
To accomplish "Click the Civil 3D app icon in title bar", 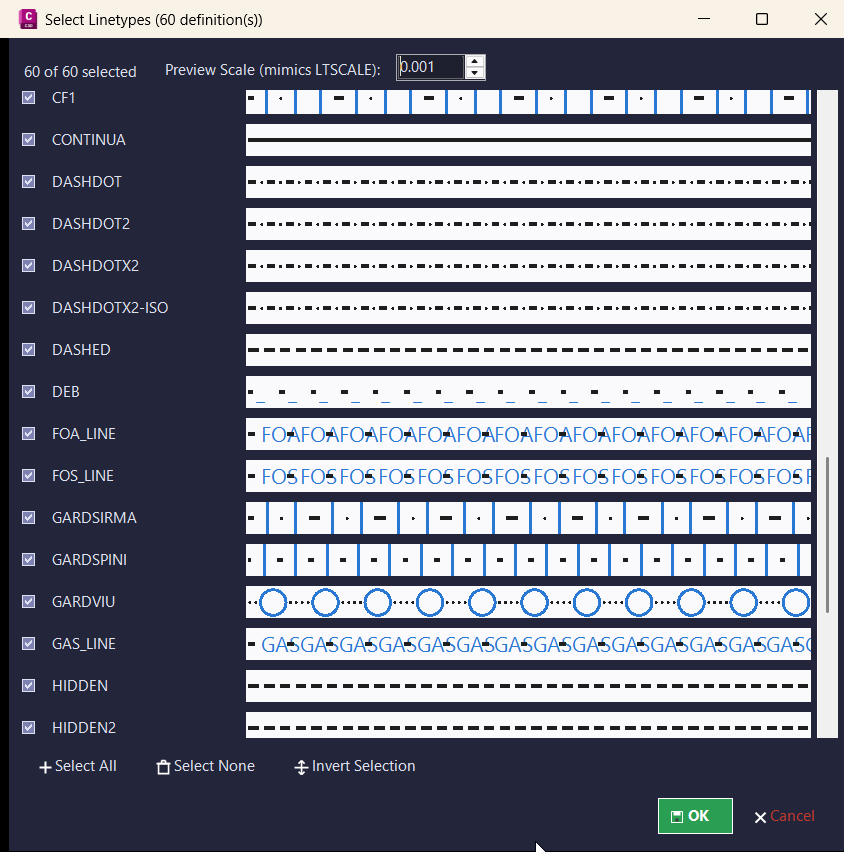I will click(28, 19).
